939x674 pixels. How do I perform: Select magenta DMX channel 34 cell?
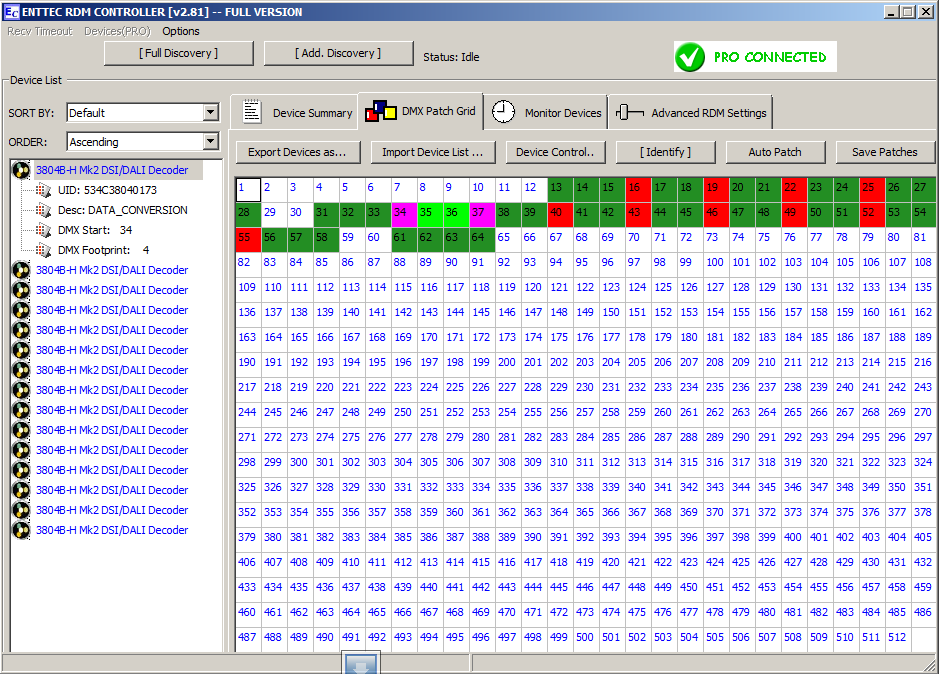[402, 213]
